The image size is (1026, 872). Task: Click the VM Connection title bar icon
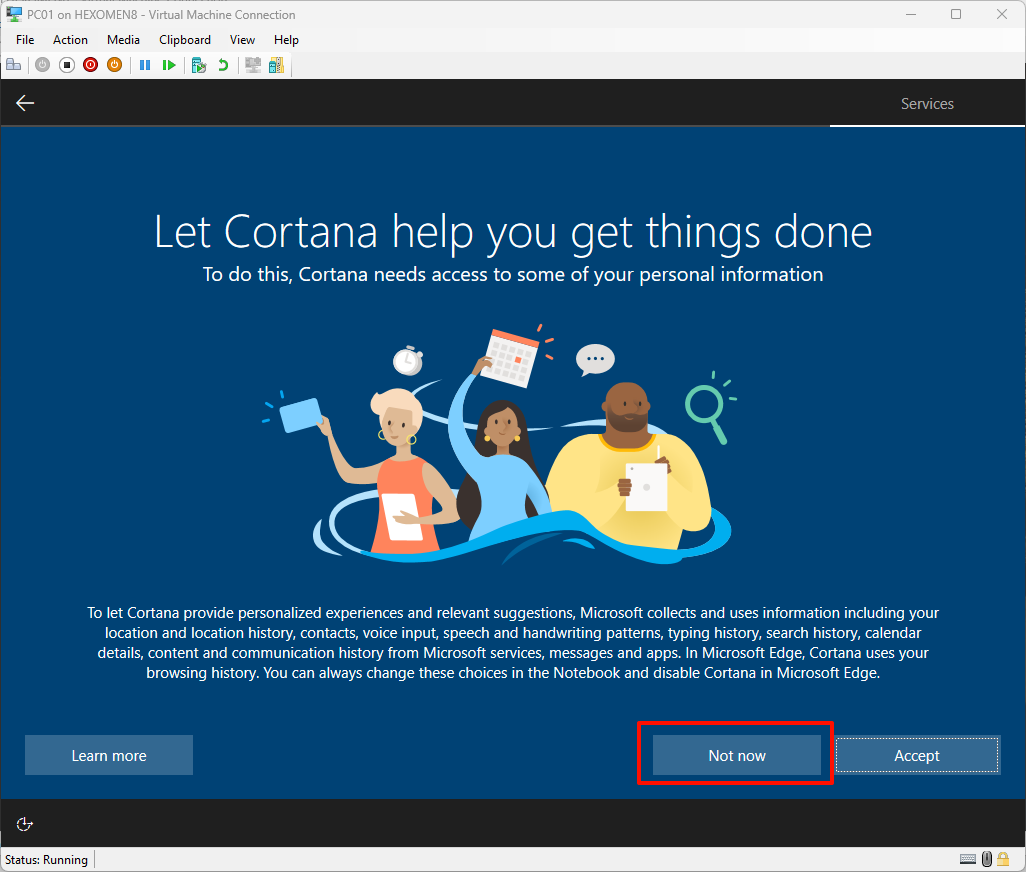click(x=14, y=14)
